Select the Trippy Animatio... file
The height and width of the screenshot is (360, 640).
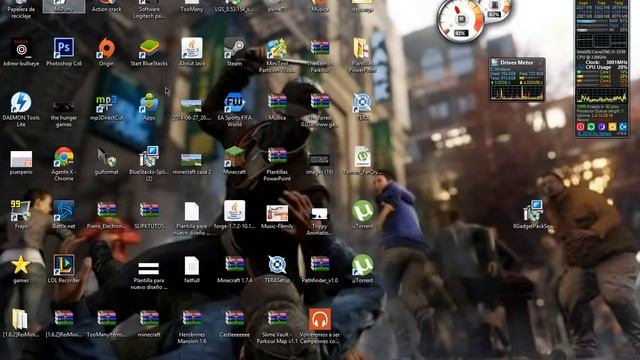pos(320,213)
